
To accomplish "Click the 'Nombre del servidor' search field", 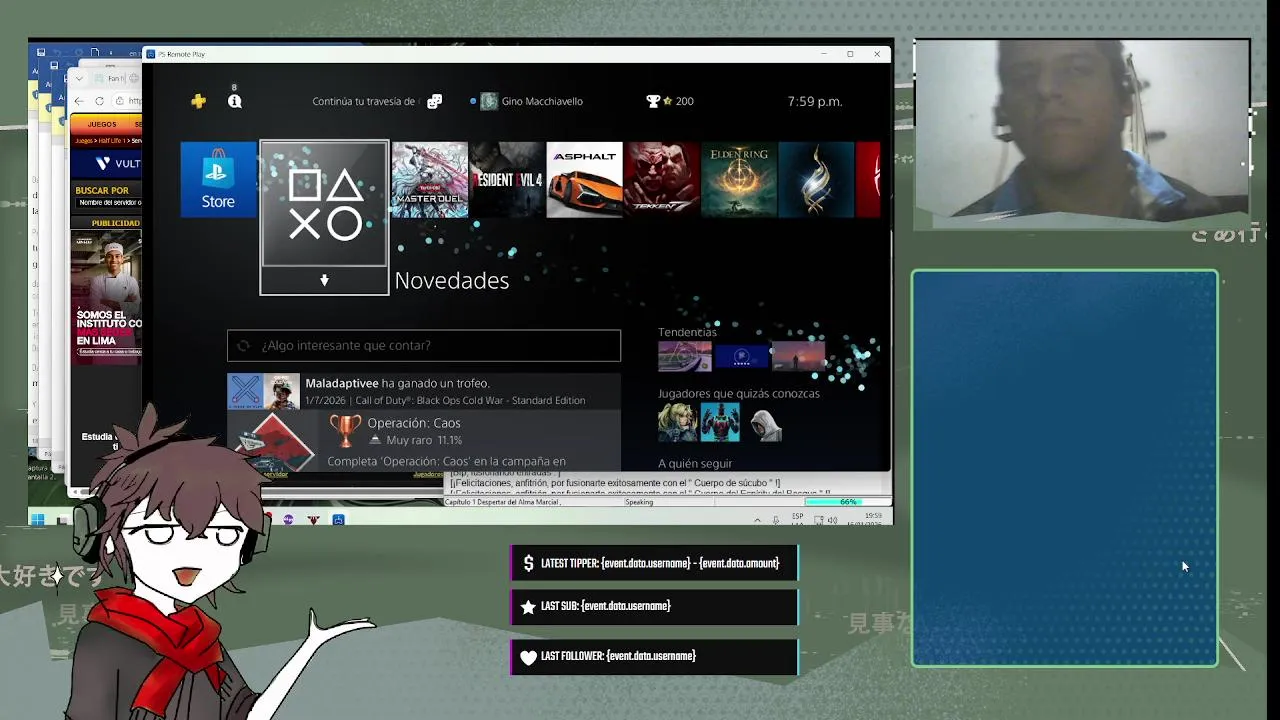I will pyautogui.click(x=108, y=203).
